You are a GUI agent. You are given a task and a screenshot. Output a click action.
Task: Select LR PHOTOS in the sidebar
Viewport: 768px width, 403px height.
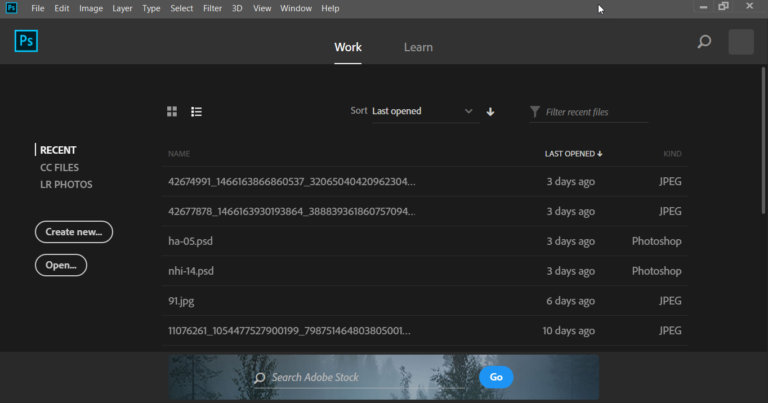[x=66, y=185]
